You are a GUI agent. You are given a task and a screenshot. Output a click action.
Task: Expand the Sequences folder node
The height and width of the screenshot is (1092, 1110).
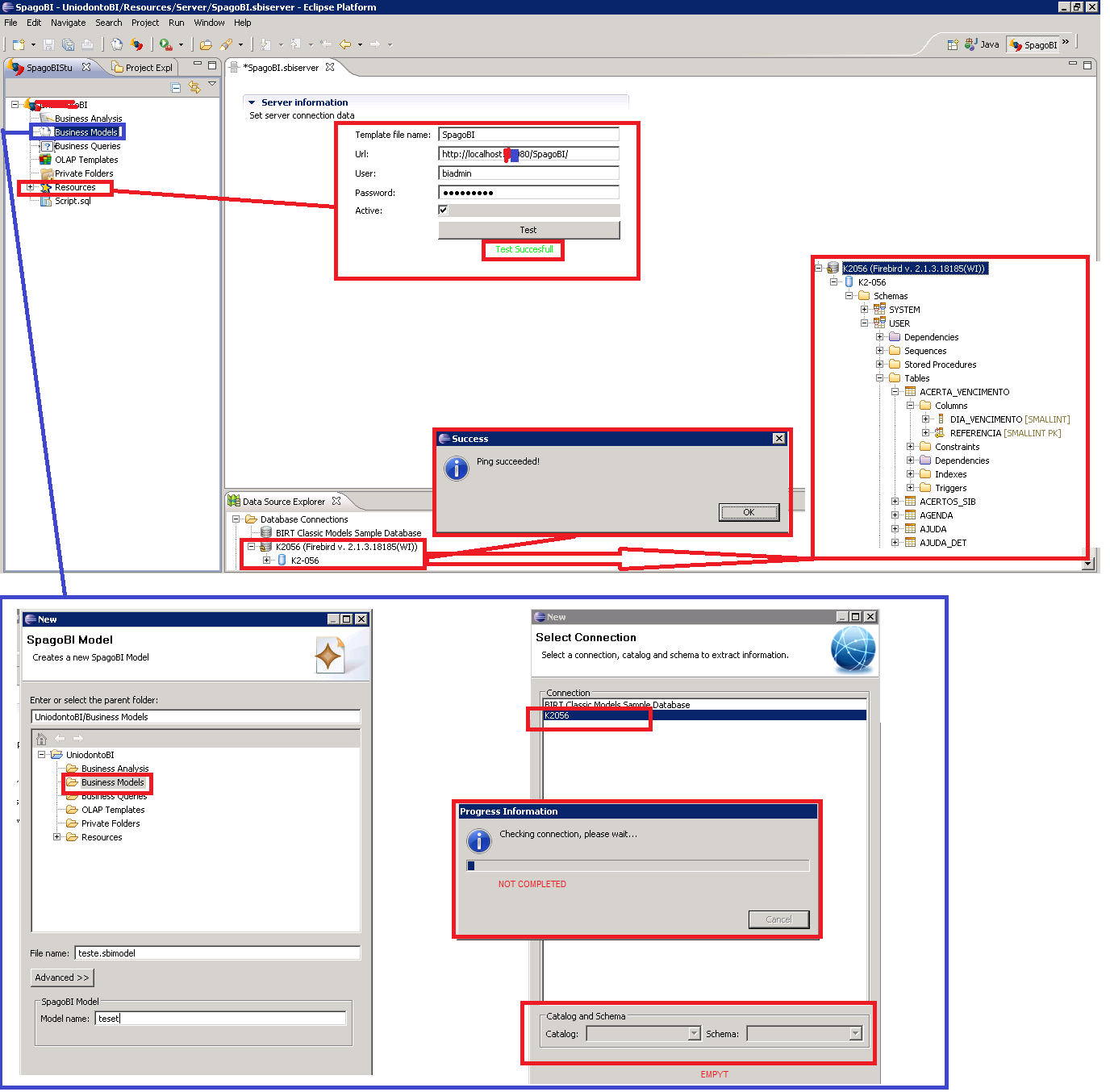[879, 351]
